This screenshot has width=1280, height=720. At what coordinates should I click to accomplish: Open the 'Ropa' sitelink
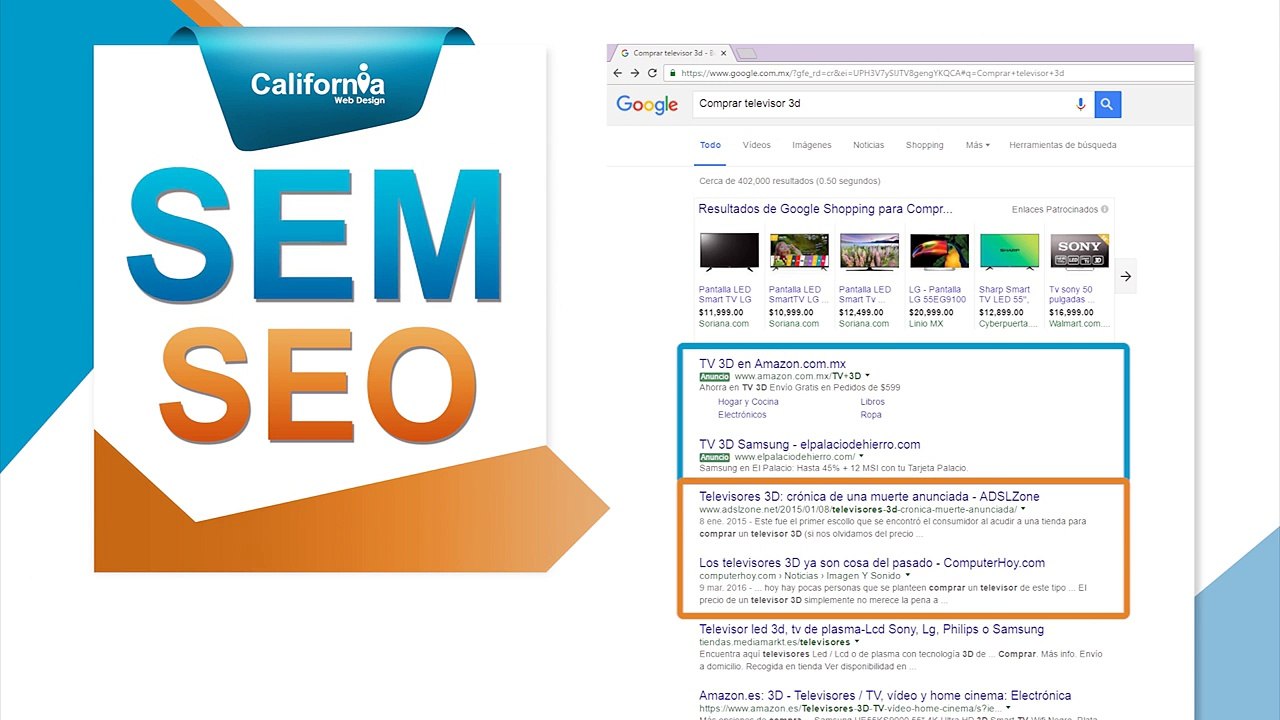(871, 415)
